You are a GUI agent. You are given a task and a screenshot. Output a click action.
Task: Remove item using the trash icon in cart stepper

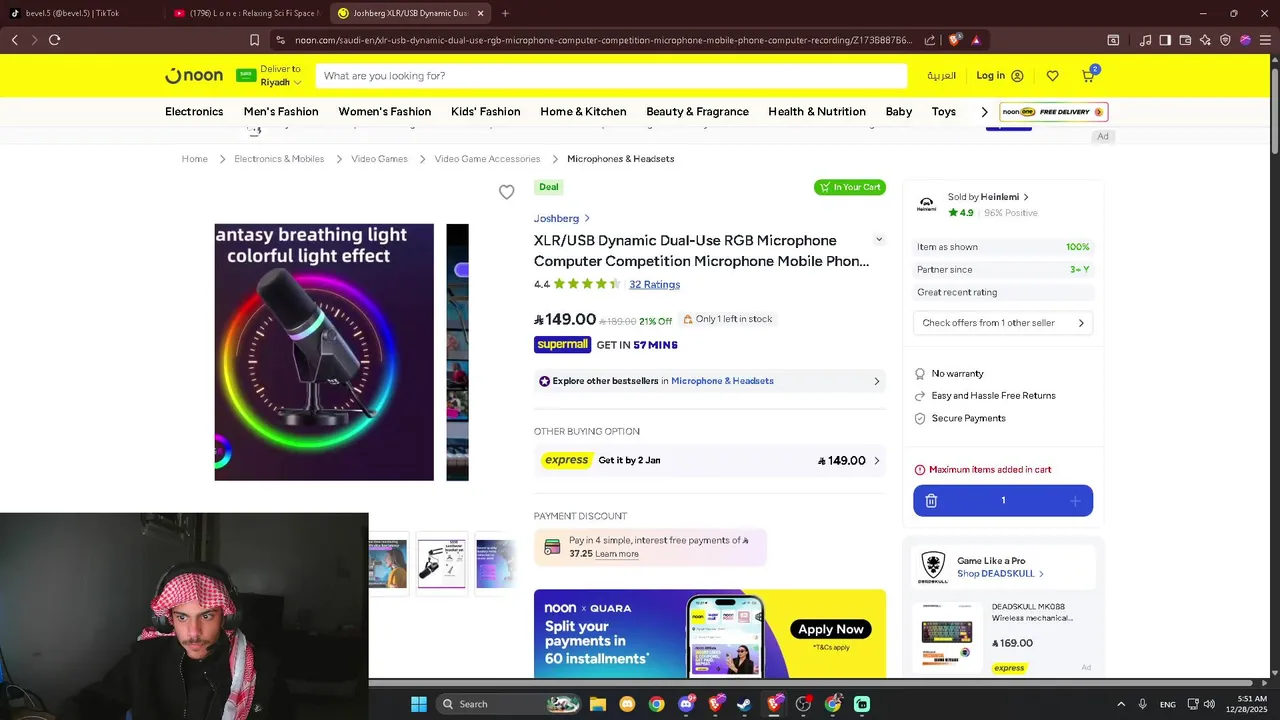931,501
